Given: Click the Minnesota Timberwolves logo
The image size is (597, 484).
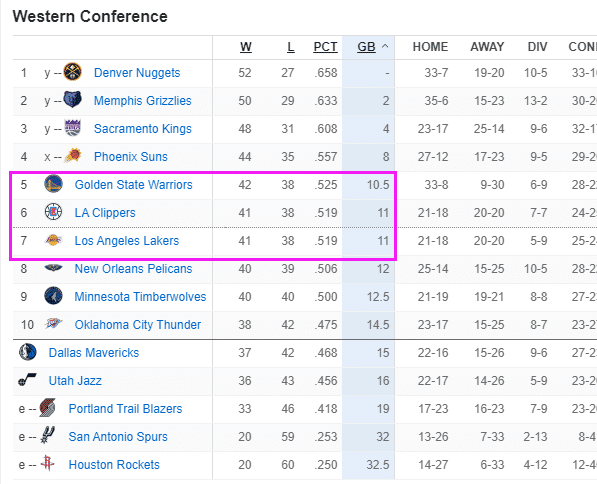Looking at the screenshot, I should pos(53,296).
